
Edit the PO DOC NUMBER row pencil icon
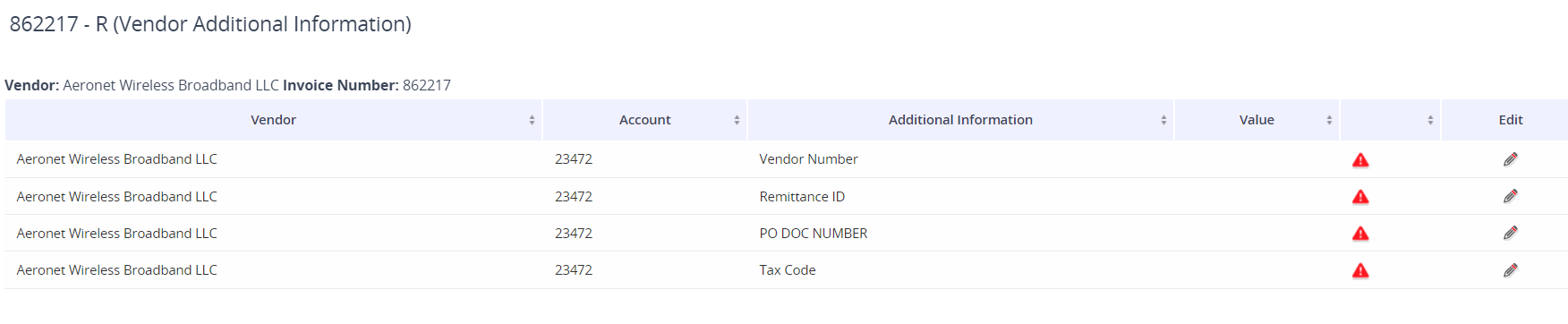[x=1510, y=233]
